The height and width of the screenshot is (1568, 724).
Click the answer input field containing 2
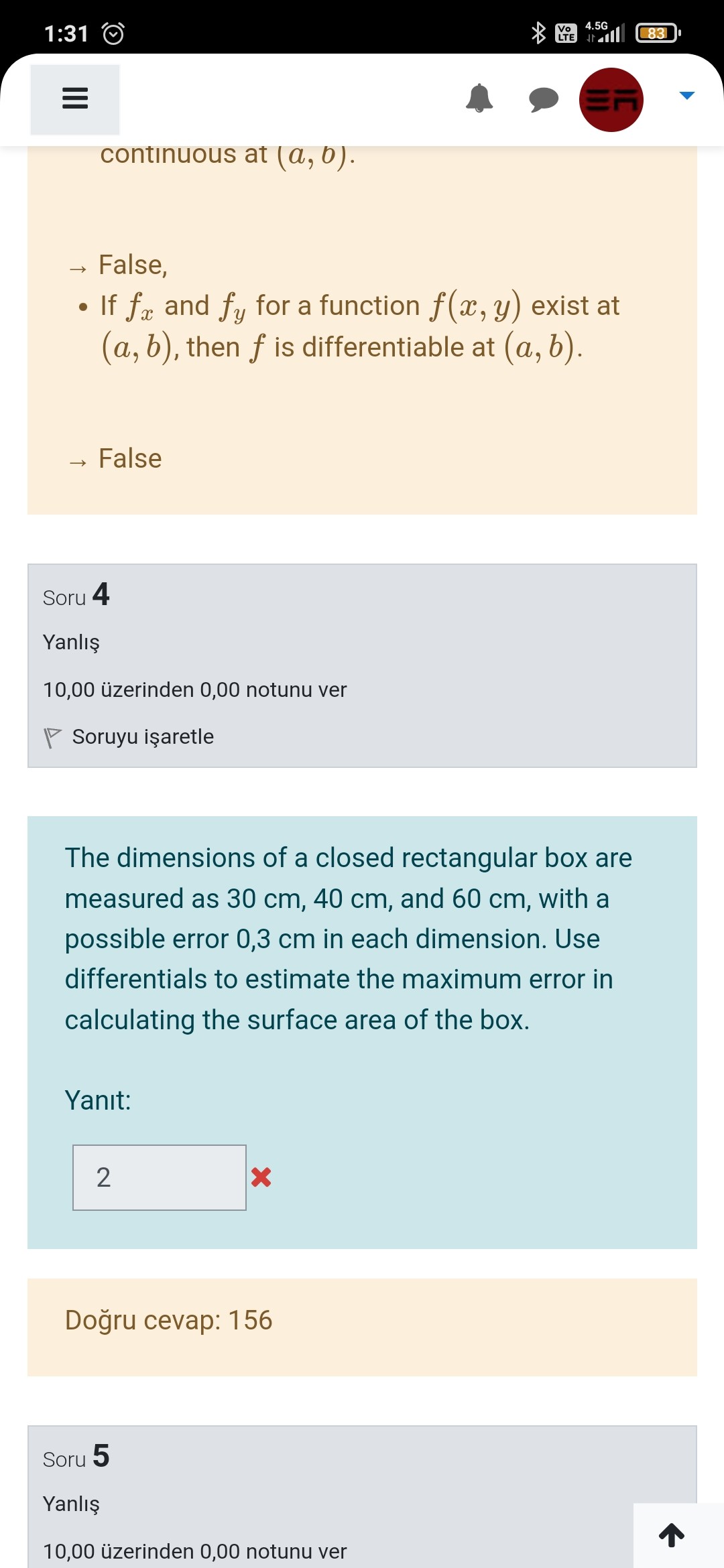click(x=159, y=1176)
